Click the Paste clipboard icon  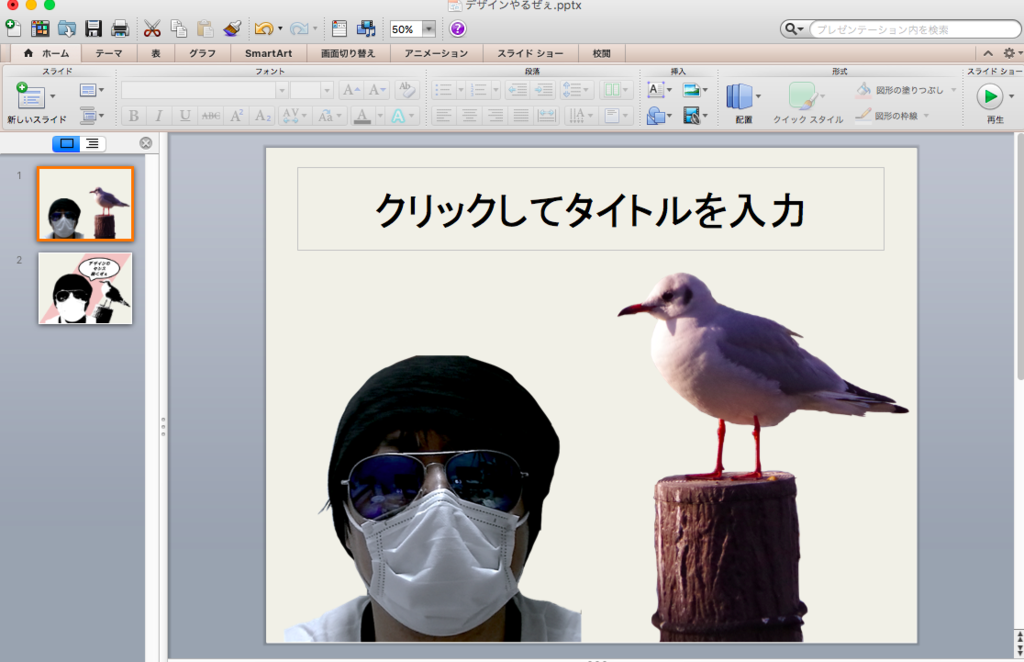(x=205, y=29)
